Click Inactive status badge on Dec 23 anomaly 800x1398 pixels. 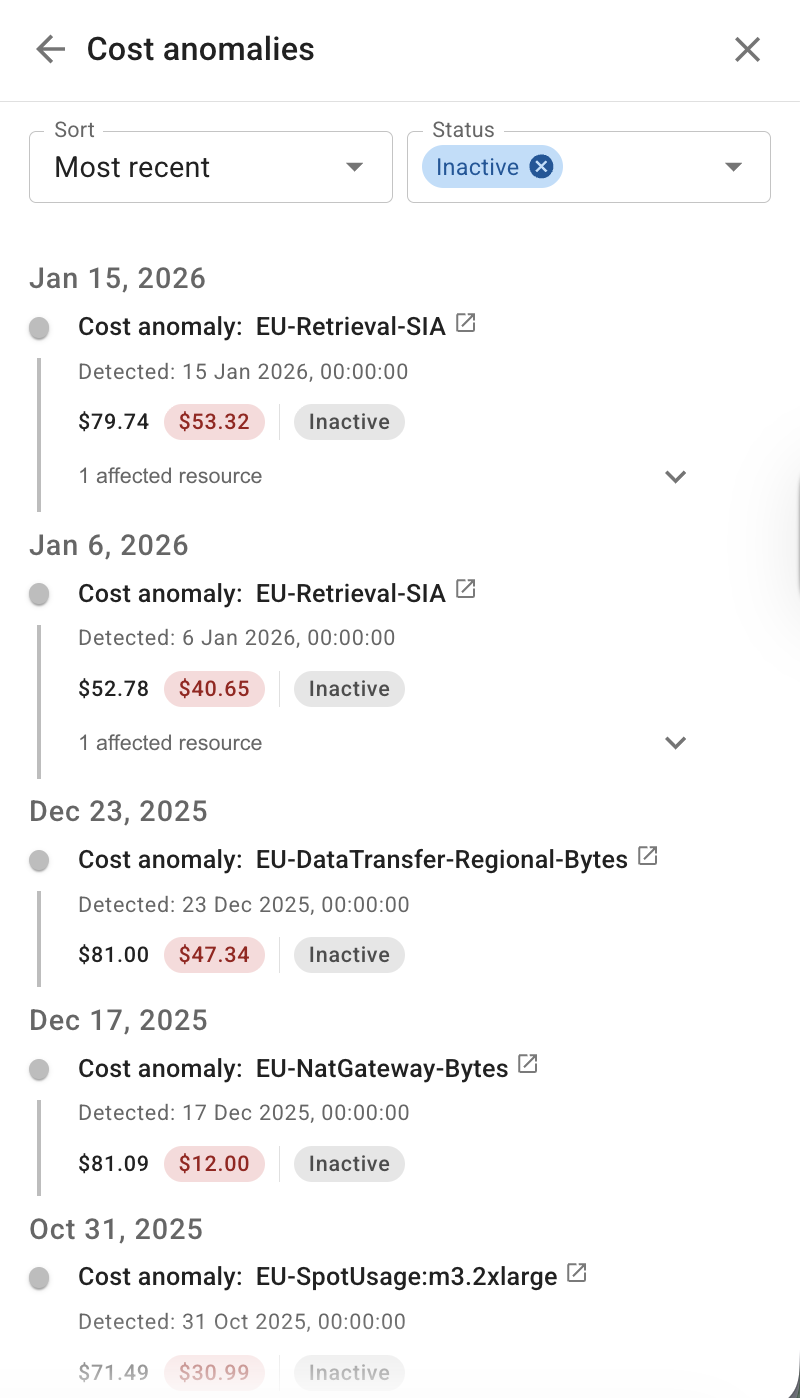coord(349,955)
